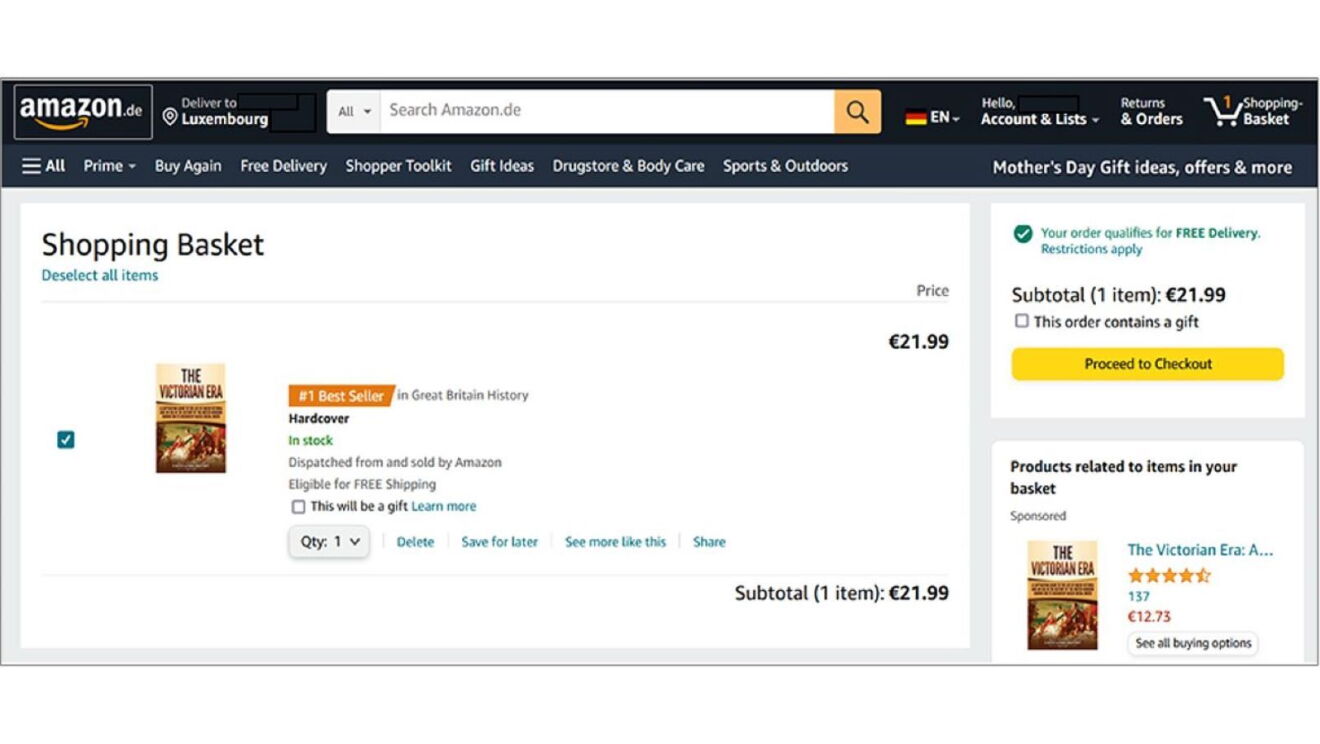Open the Amazon.de home logo
The image size is (1320, 744).
coord(83,111)
